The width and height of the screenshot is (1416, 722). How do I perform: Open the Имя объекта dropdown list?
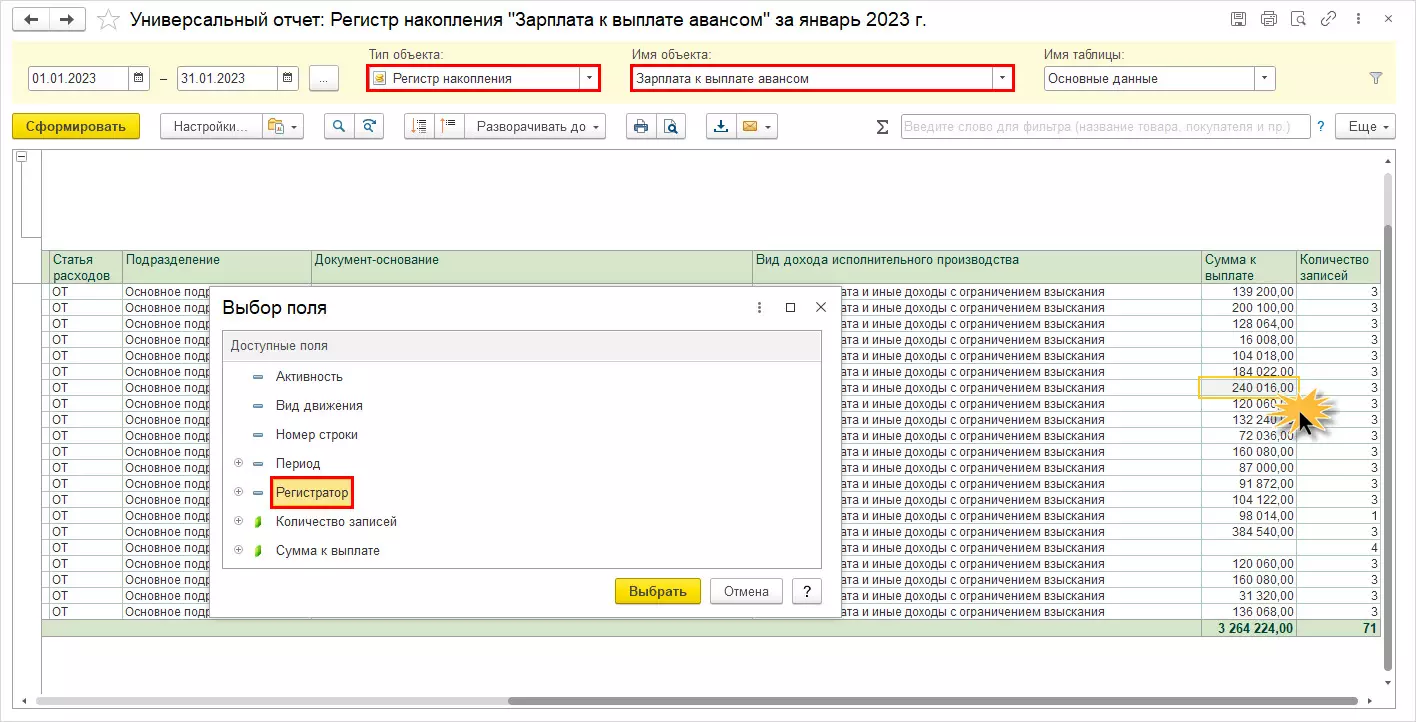point(1001,78)
